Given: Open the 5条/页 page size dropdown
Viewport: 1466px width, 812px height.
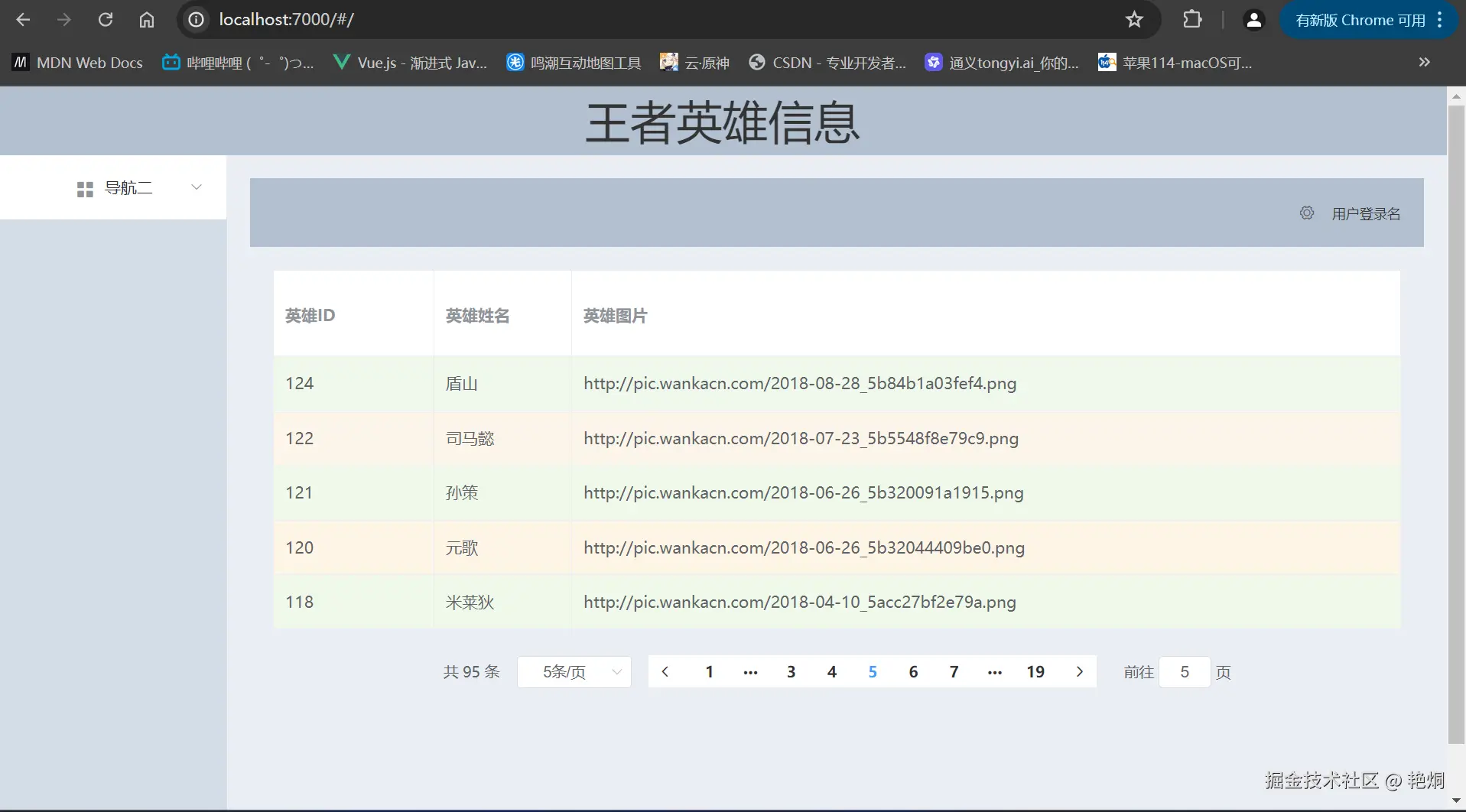Looking at the screenshot, I should (x=574, y=671).
